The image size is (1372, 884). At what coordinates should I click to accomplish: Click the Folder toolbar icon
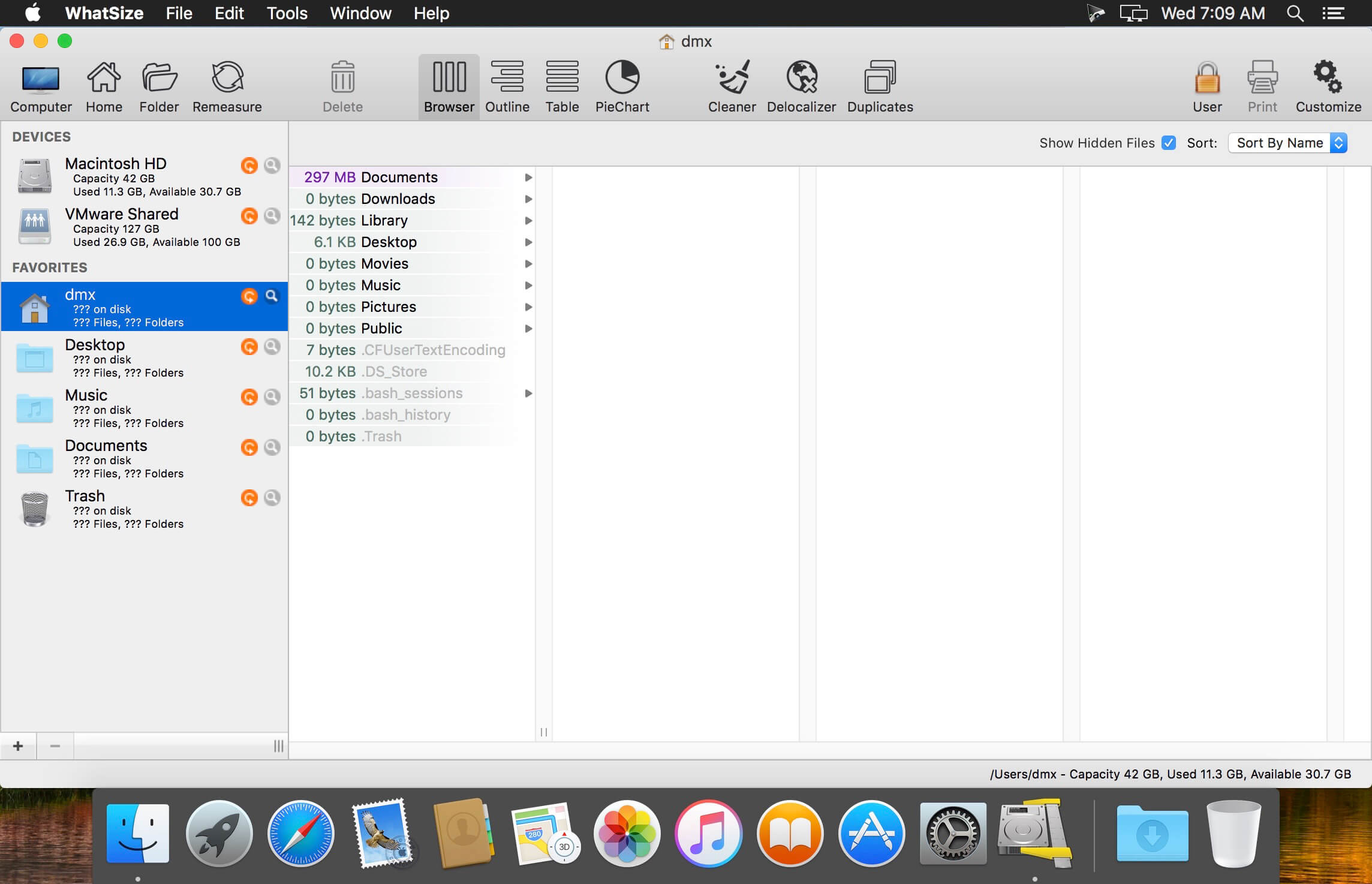click(x=159, y=87)
